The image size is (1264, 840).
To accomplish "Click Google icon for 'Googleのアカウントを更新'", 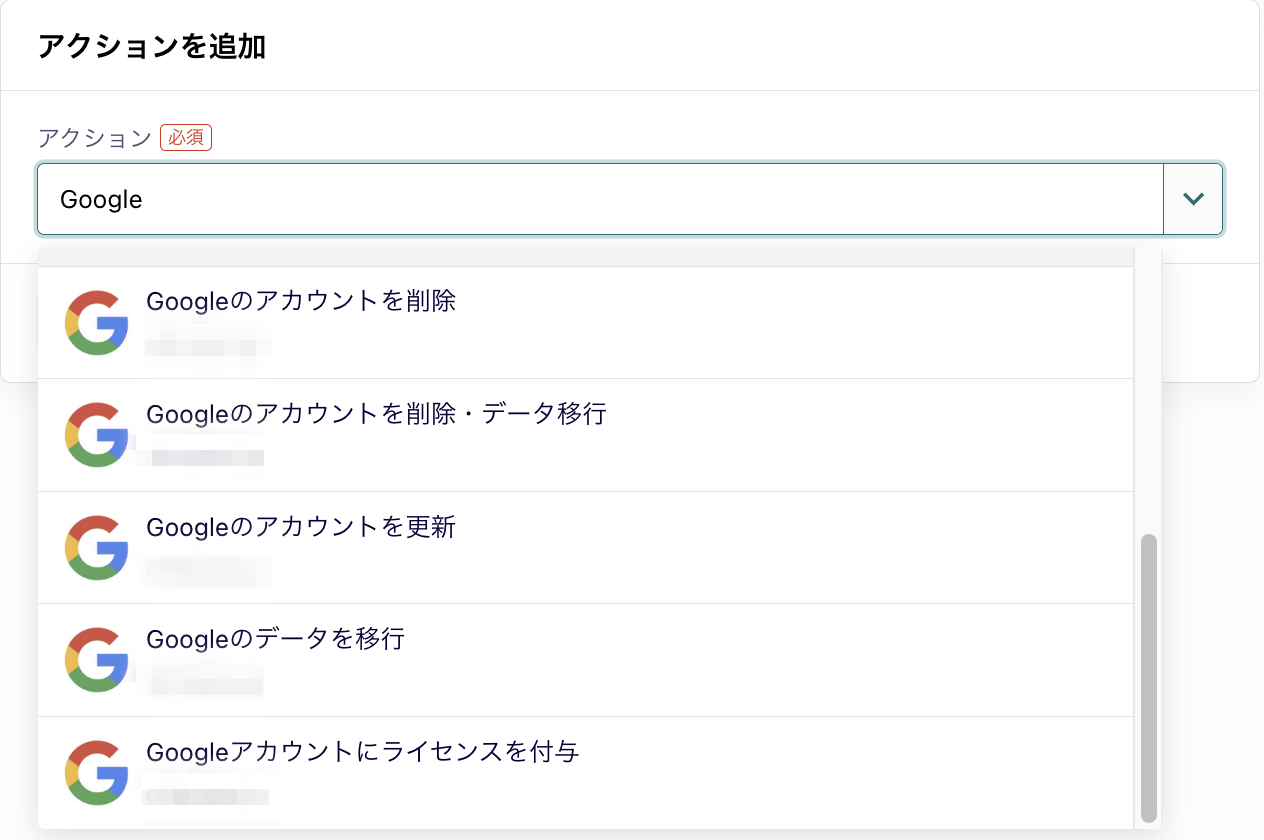I will click(x=96, y=547).
